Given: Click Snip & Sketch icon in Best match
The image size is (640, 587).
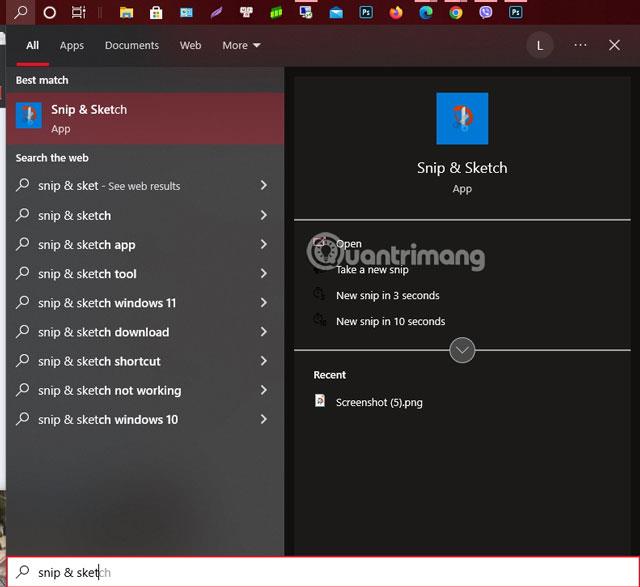Looking at the screenshot, I should pyautogui.click(x=29, y=116).
